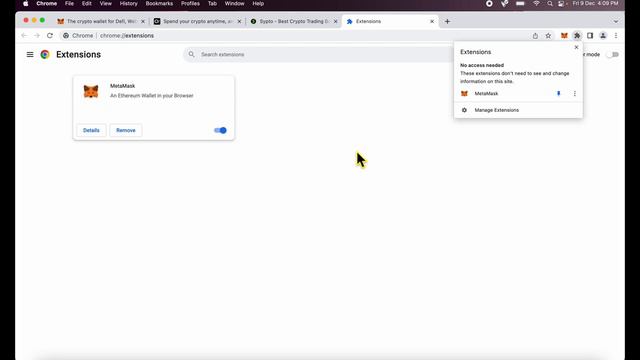The image size is (640, 360).
Task: Disable the MetaMask extension toggle
Action: [x=220, y=130]
